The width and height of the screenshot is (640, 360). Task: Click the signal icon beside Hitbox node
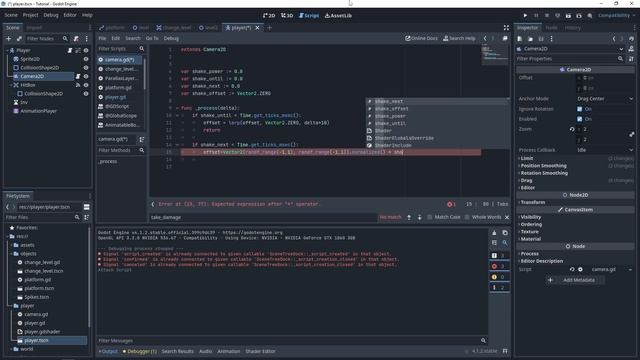(78, 85)
